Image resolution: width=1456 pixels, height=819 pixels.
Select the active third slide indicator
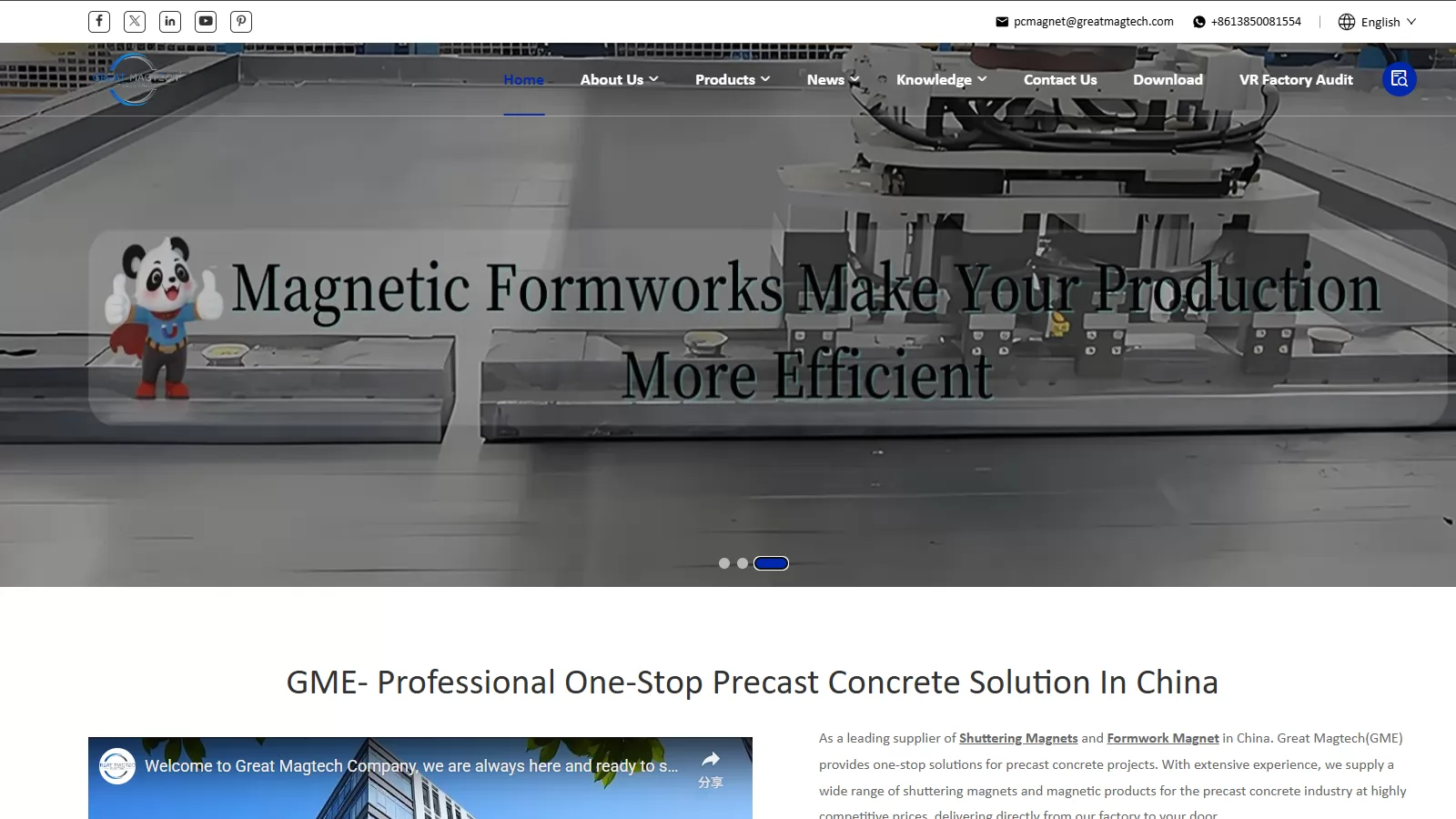click(771, 563)
